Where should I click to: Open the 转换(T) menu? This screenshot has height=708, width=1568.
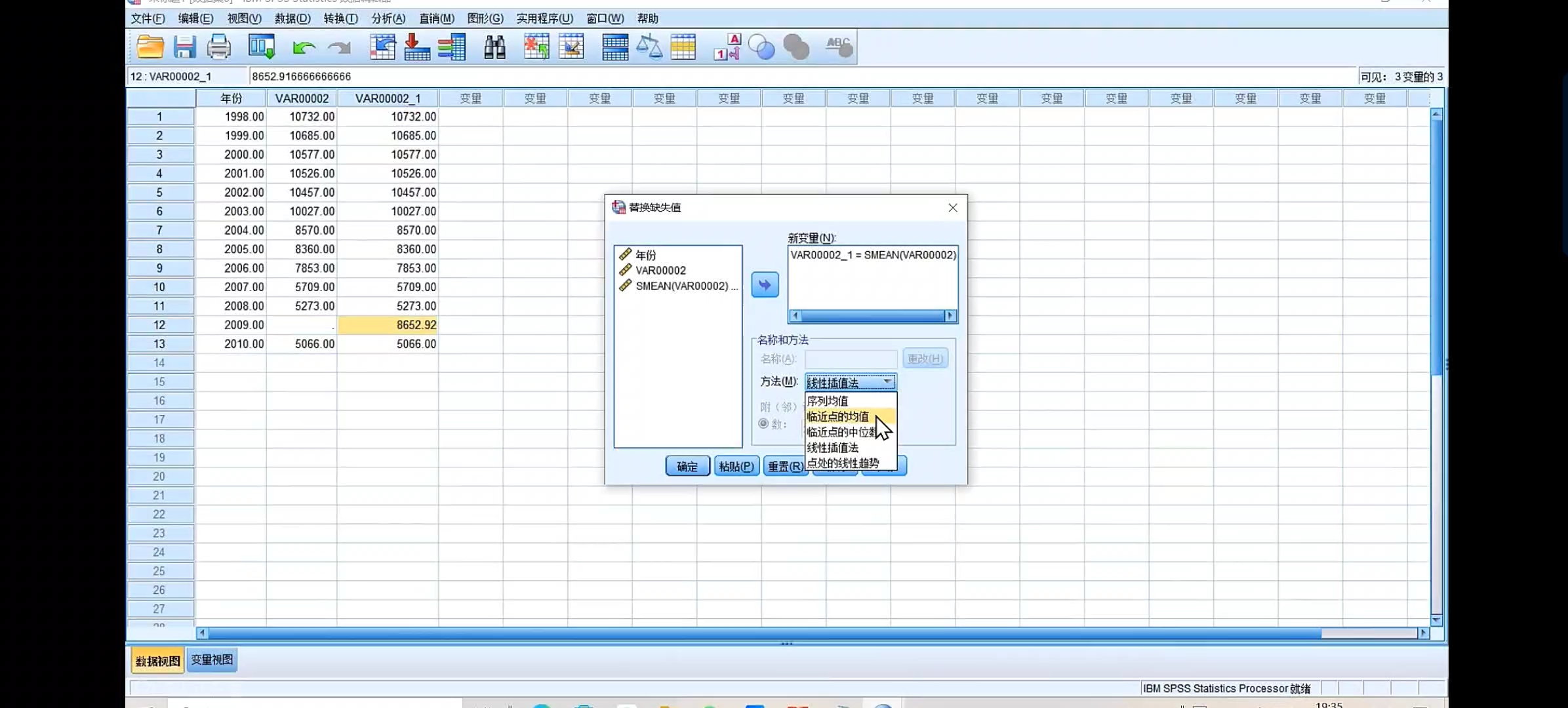[x=340, y=18]
